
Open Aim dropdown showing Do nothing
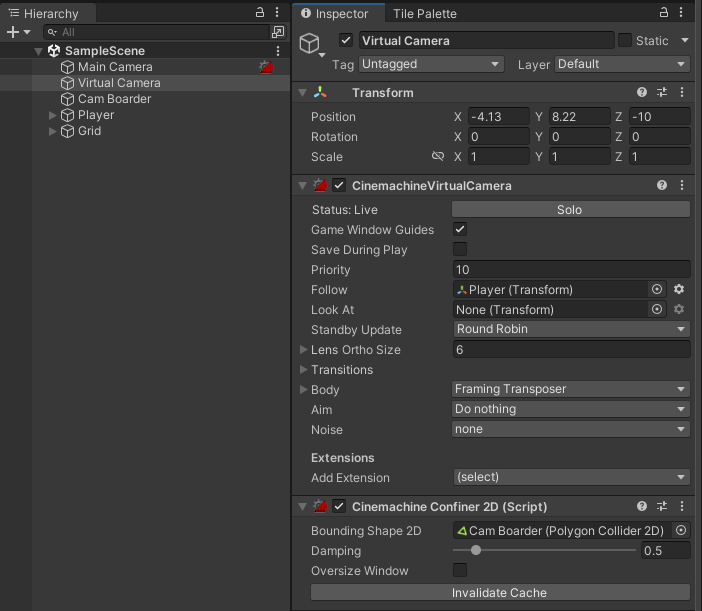point(571,409)
